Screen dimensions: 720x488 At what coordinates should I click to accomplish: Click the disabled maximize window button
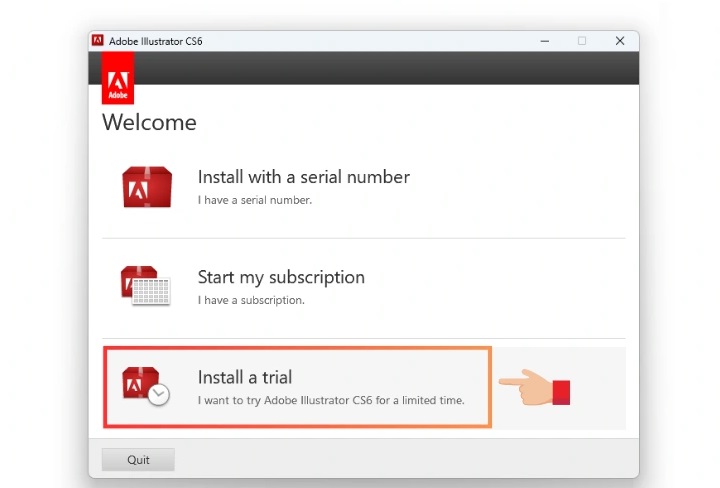point(582,41)
